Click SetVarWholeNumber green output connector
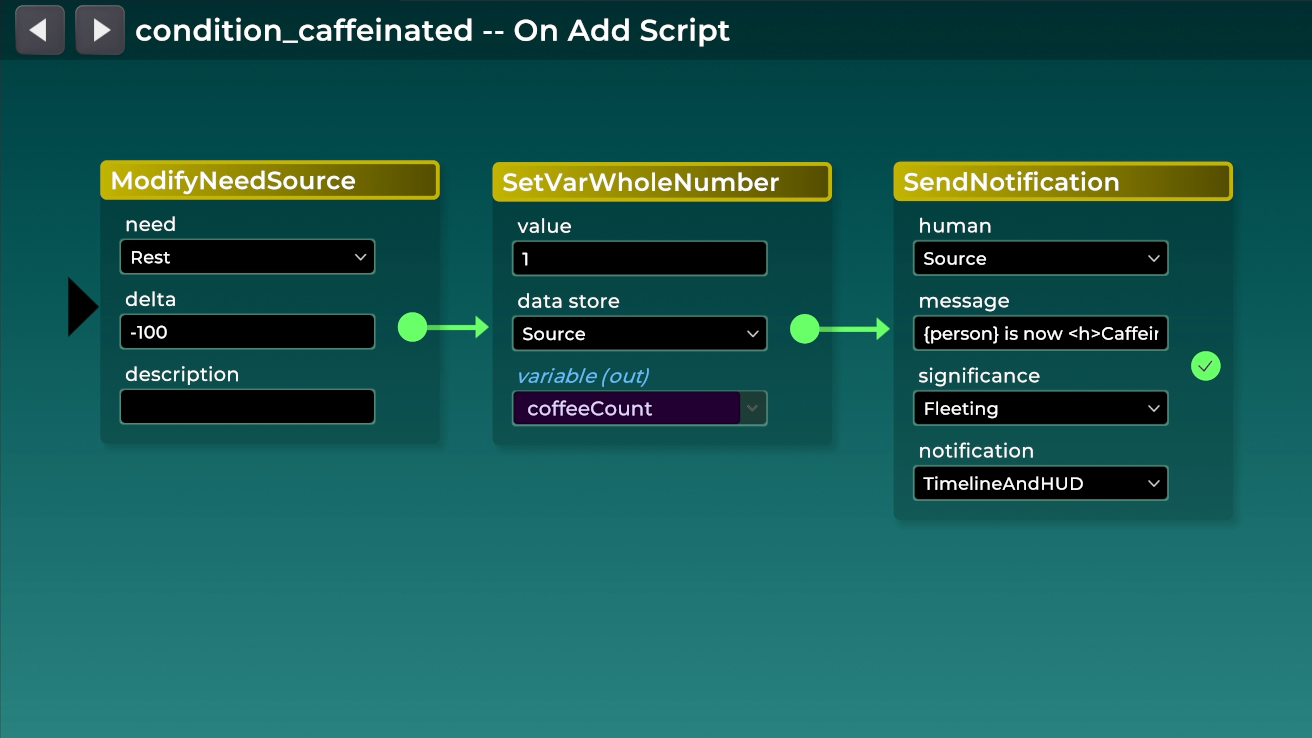This screenshot has width=1312, height=738. pos(804,329)
